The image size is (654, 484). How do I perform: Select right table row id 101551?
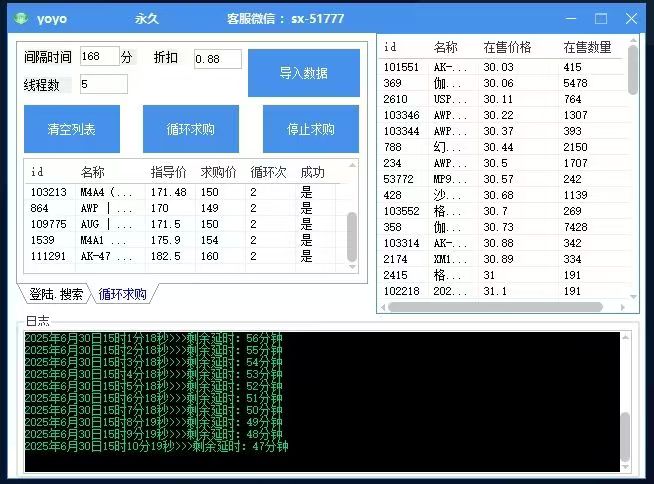[503, 67]
